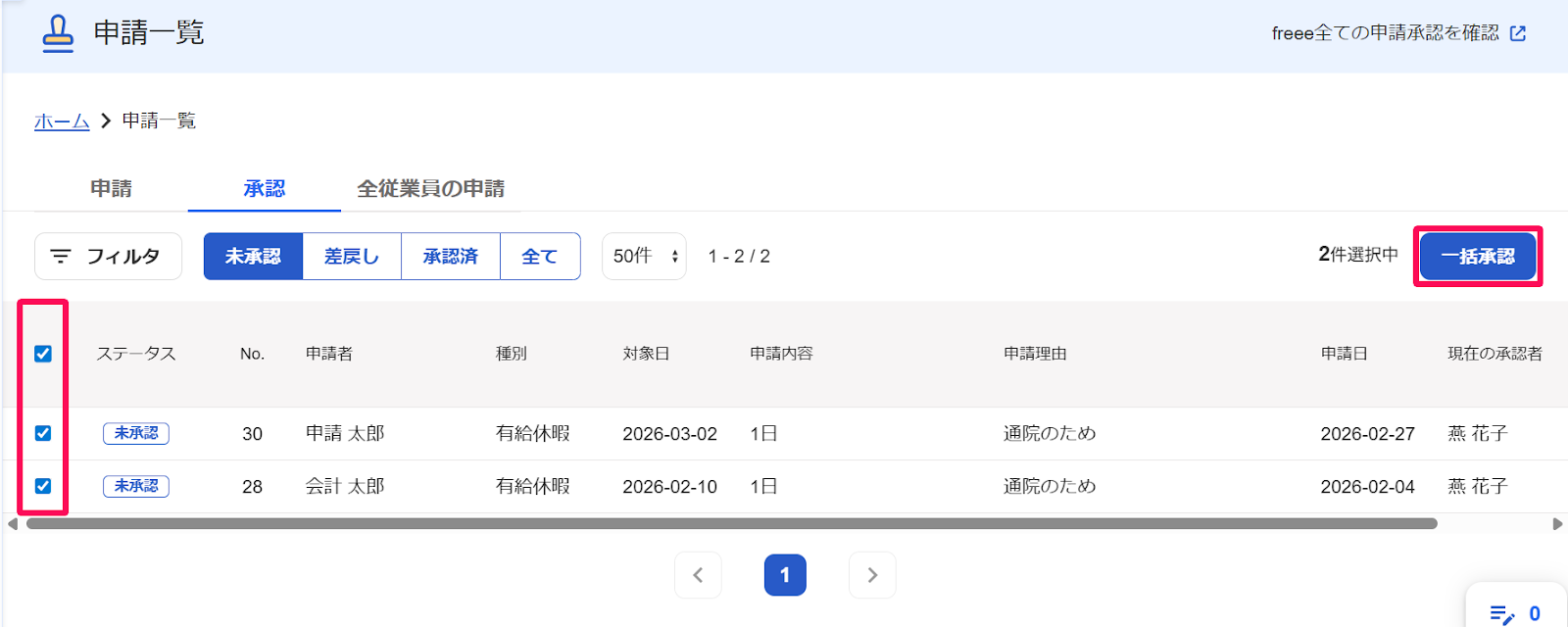Show 承認済 status requests
This screenshot has width=1568, height=627.
tap(451, 256)
